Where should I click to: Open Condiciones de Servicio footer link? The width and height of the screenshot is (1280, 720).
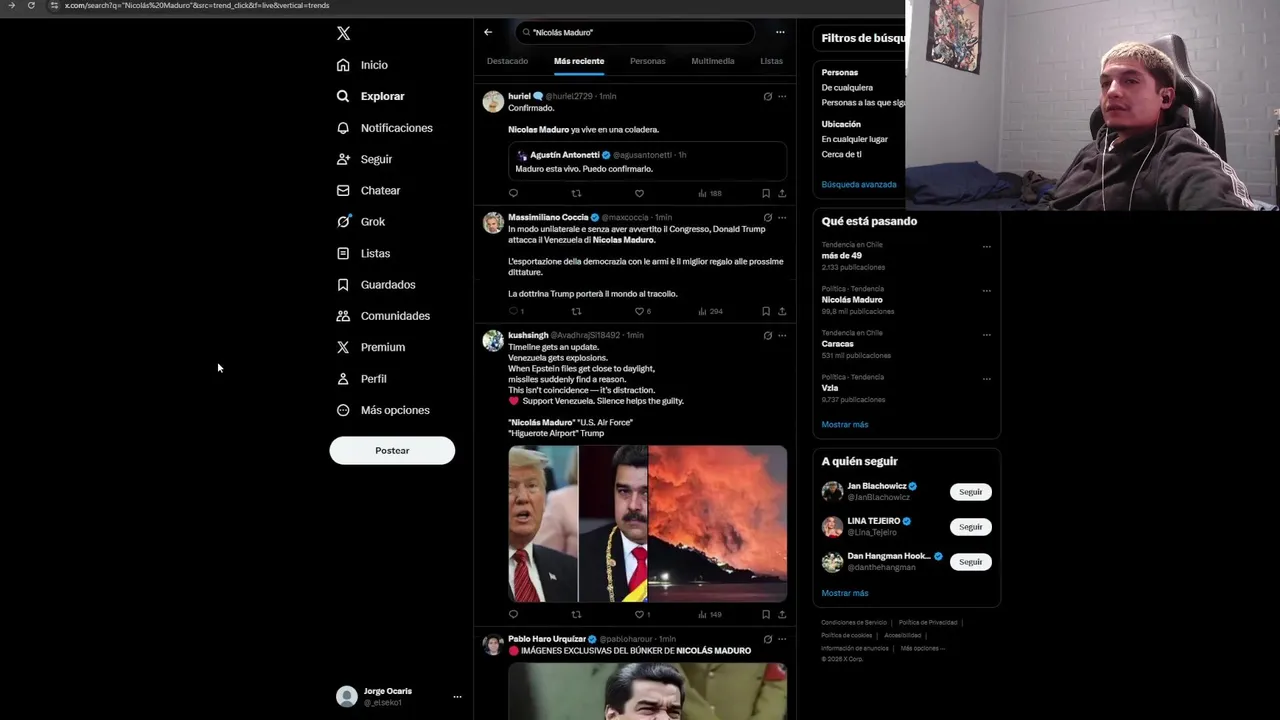(x=854, y=622)
